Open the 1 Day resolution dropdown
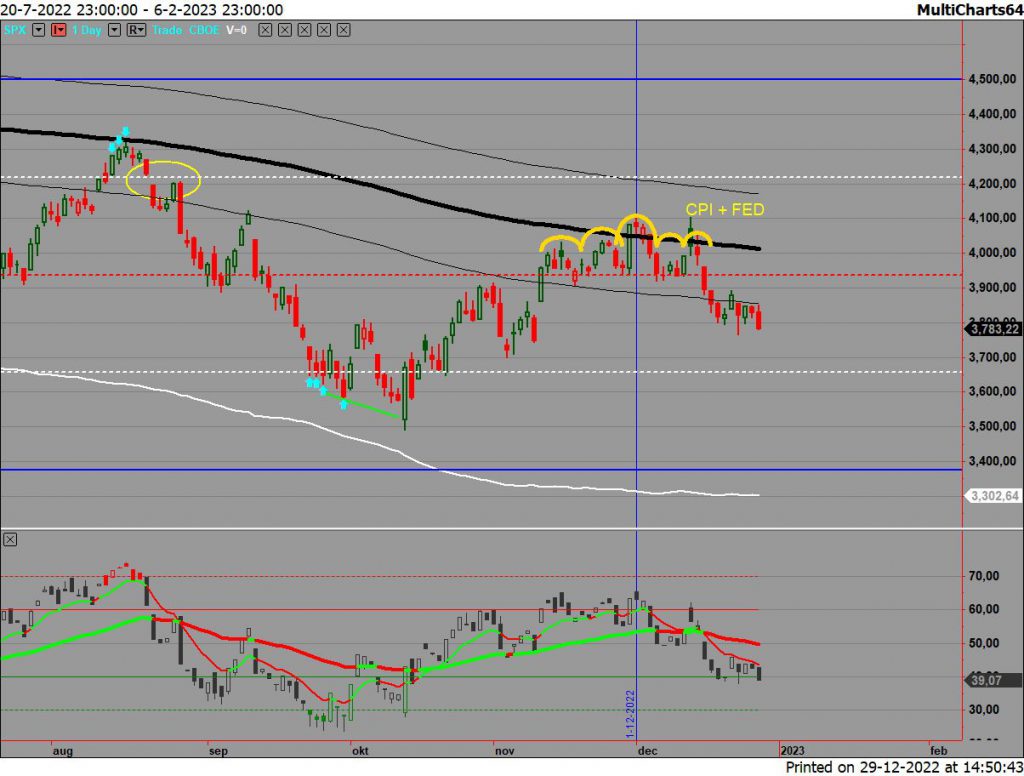 point(113,30)
